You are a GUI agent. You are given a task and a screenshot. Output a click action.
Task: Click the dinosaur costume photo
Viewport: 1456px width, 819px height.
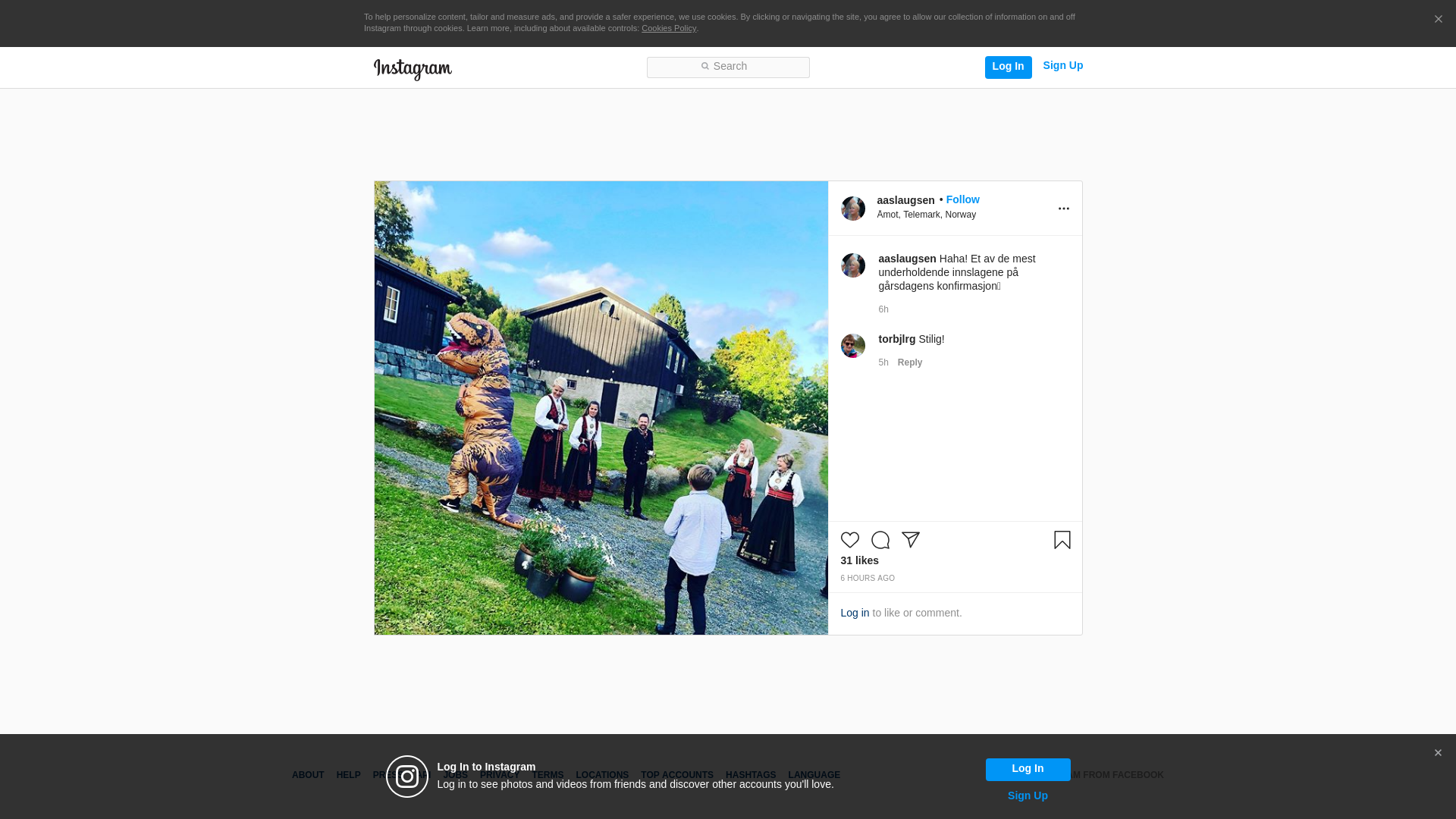click(x=601, y=408)
